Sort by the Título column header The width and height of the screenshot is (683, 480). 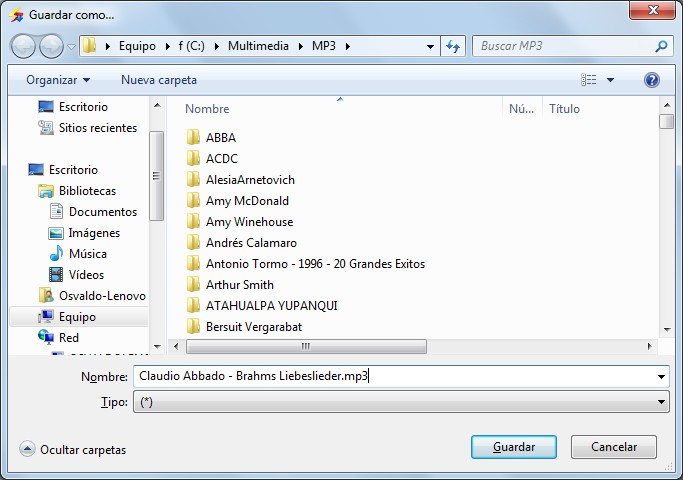pyautogui.click(x=564, y=109)
